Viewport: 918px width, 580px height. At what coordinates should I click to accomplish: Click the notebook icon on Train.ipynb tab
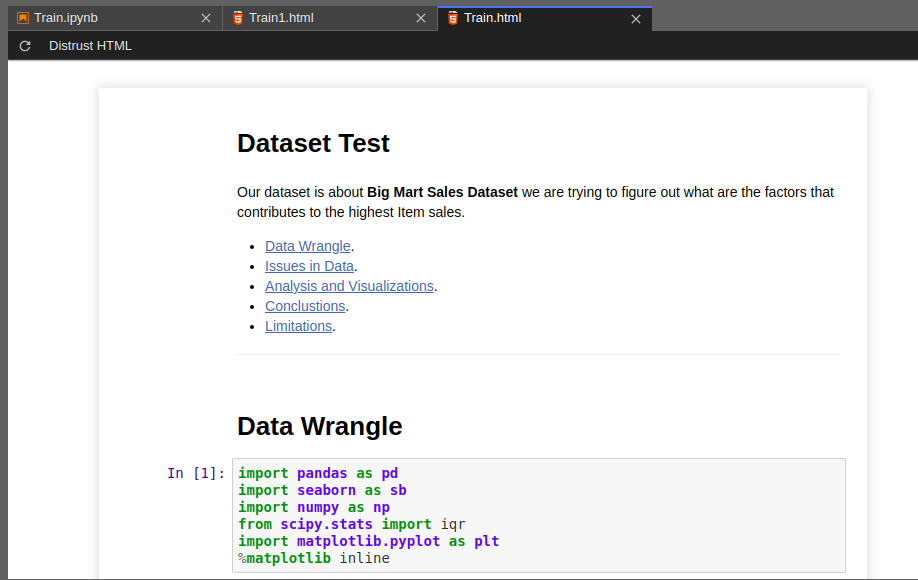point(22,17)
